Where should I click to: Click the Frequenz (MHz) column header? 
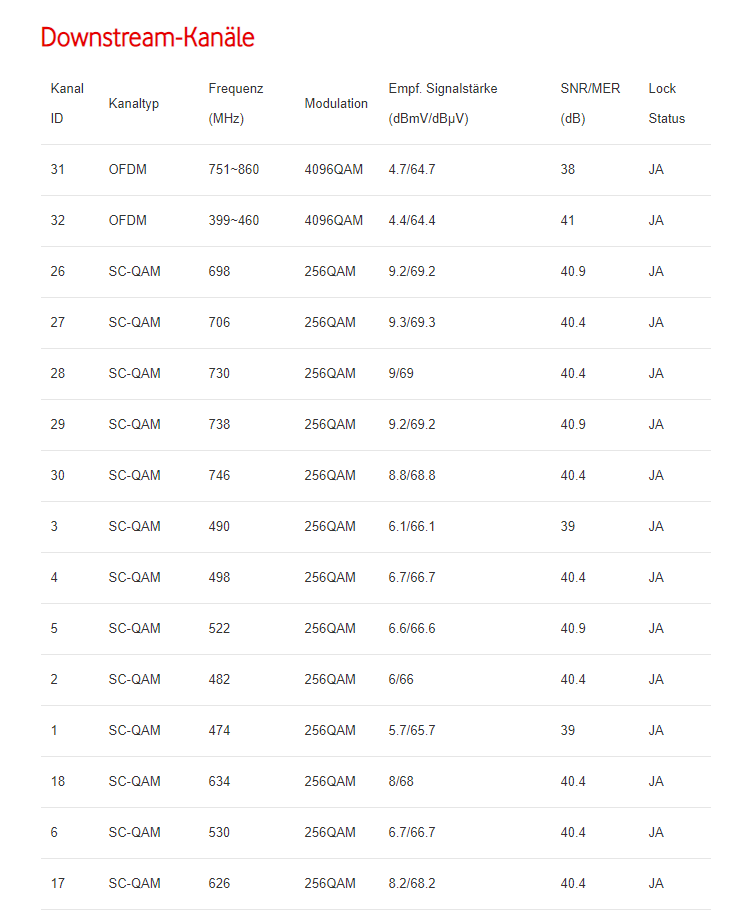pos(236,103)
